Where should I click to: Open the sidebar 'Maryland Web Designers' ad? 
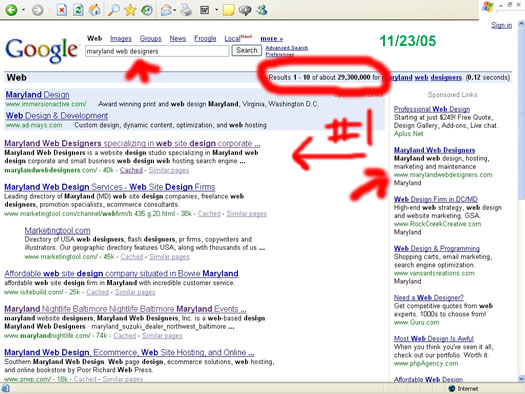coord(435,150)
